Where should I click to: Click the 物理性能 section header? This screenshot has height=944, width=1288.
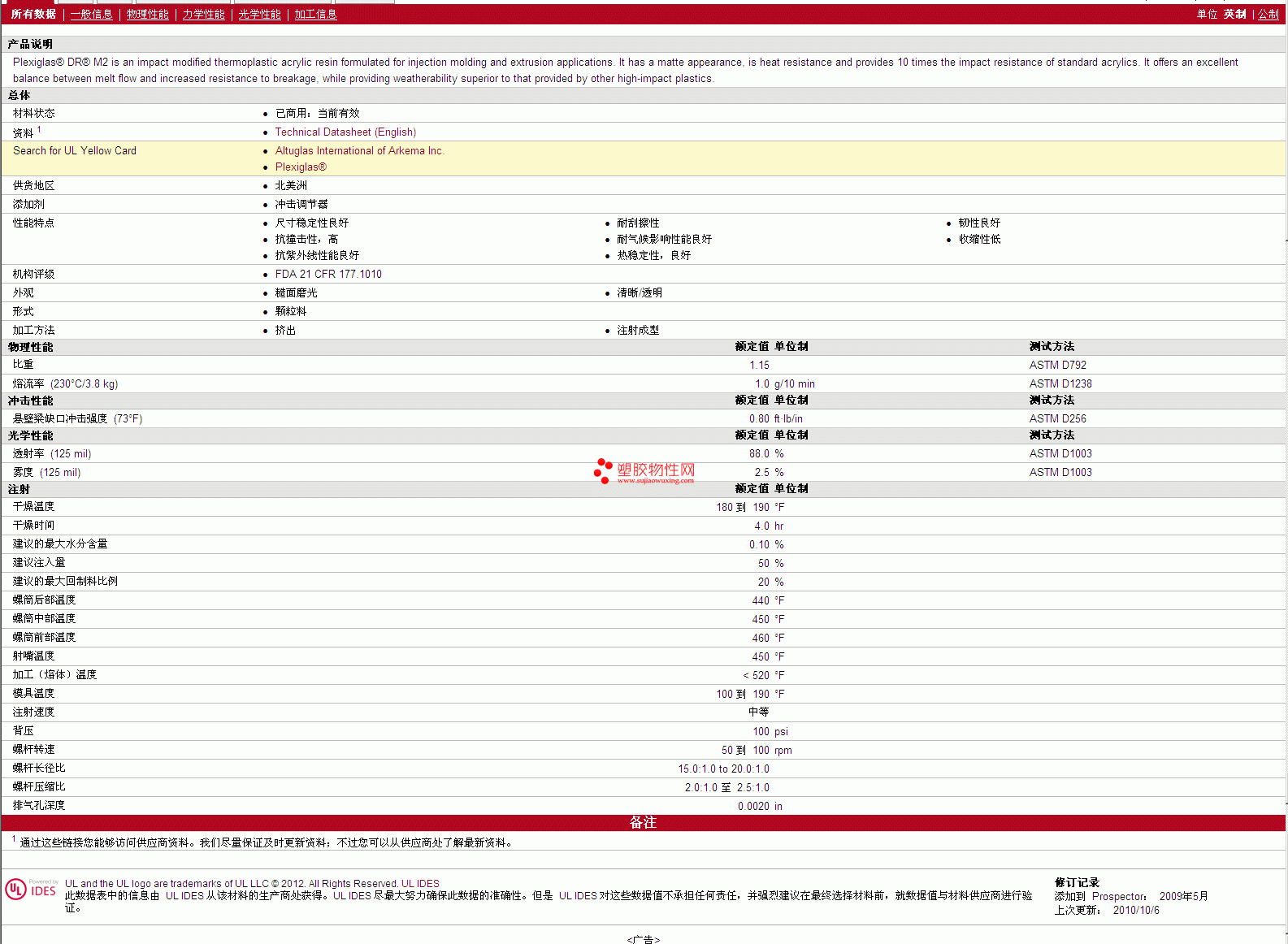pos(30,348)
